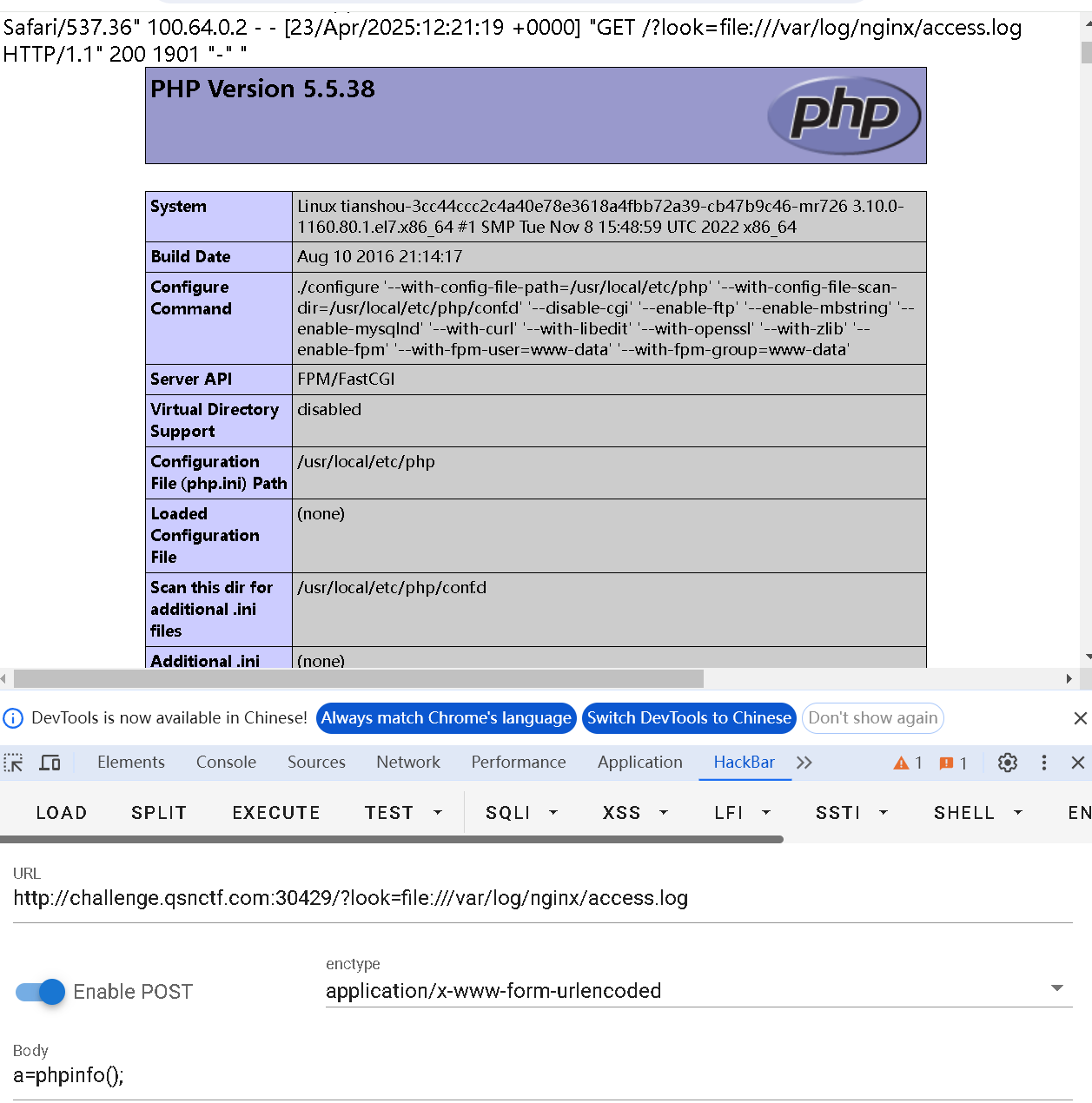Click the inspect element picker icon

tap(14, 763)
